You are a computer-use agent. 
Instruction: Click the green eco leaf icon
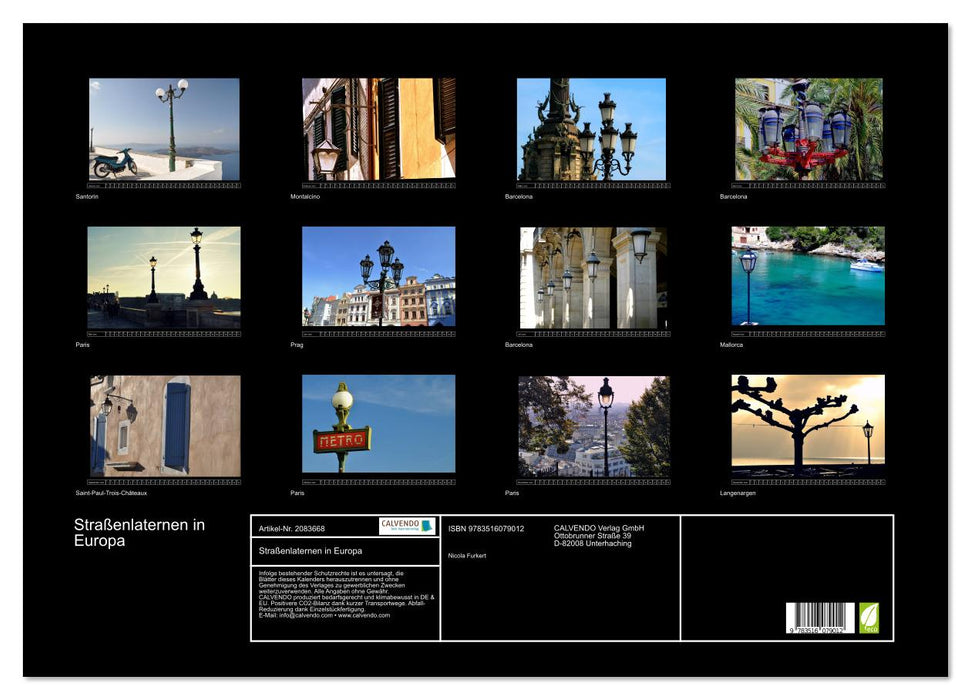tap(869, 618)
